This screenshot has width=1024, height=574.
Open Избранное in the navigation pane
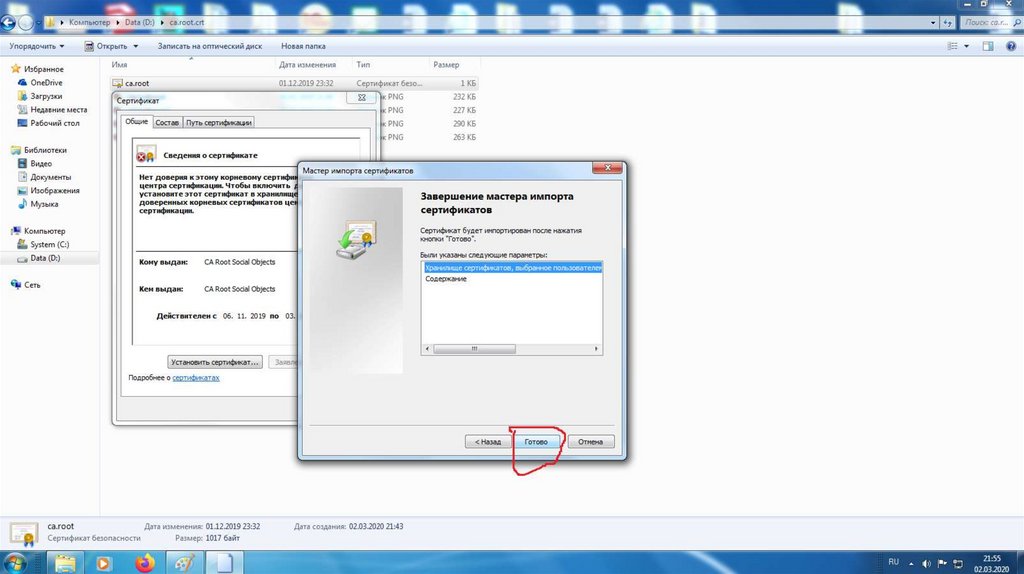coord(44,69)
